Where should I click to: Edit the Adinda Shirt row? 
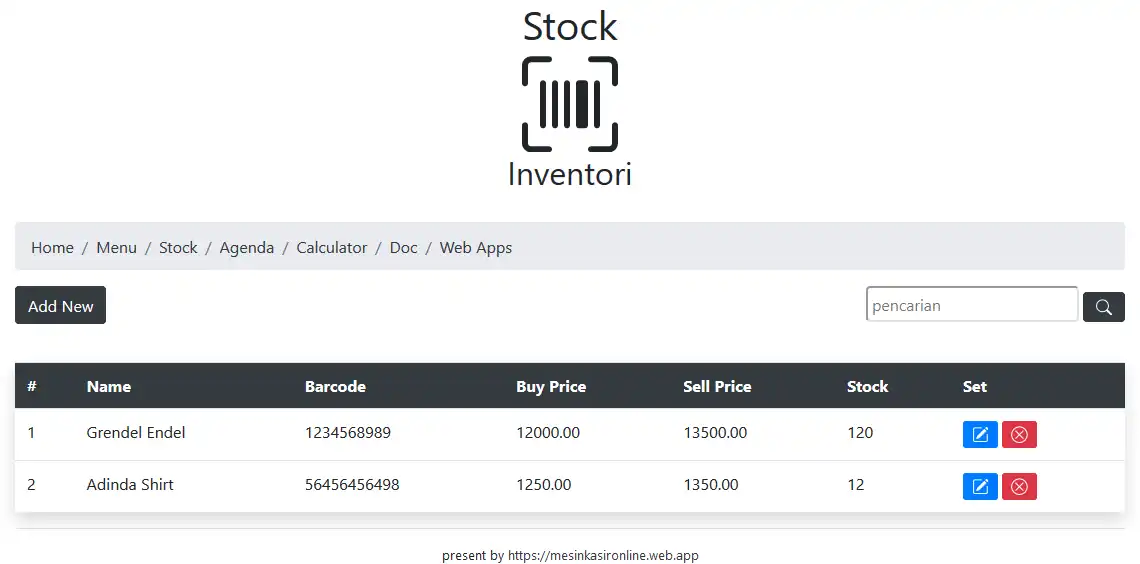click(980, 487)
